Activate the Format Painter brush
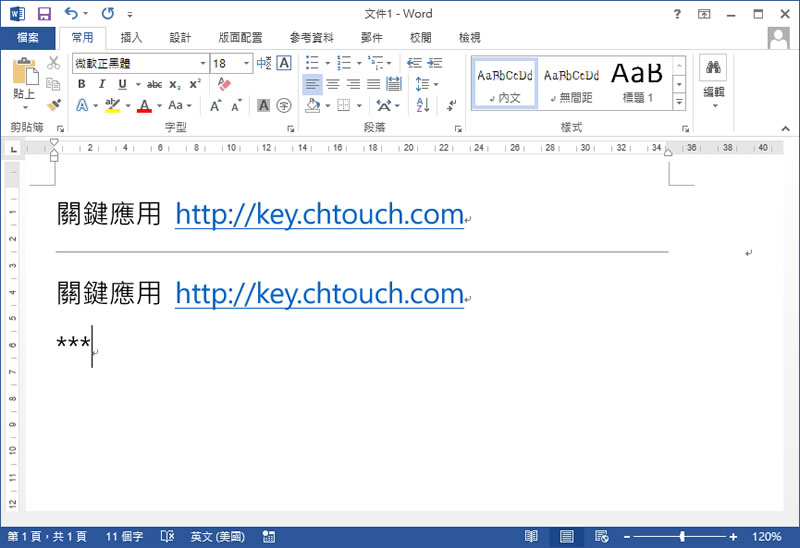The width and height of the screenshot is (800, 548). tap(53, 105)
